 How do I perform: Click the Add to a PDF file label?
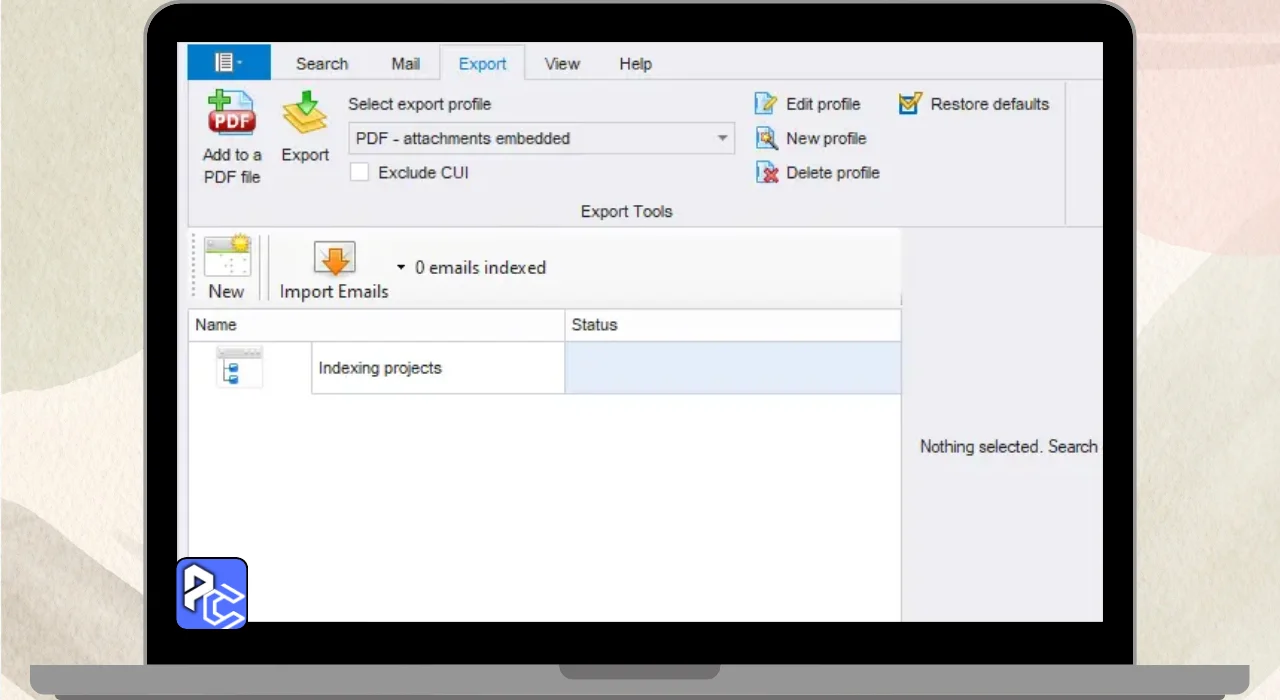coord(232,166)
